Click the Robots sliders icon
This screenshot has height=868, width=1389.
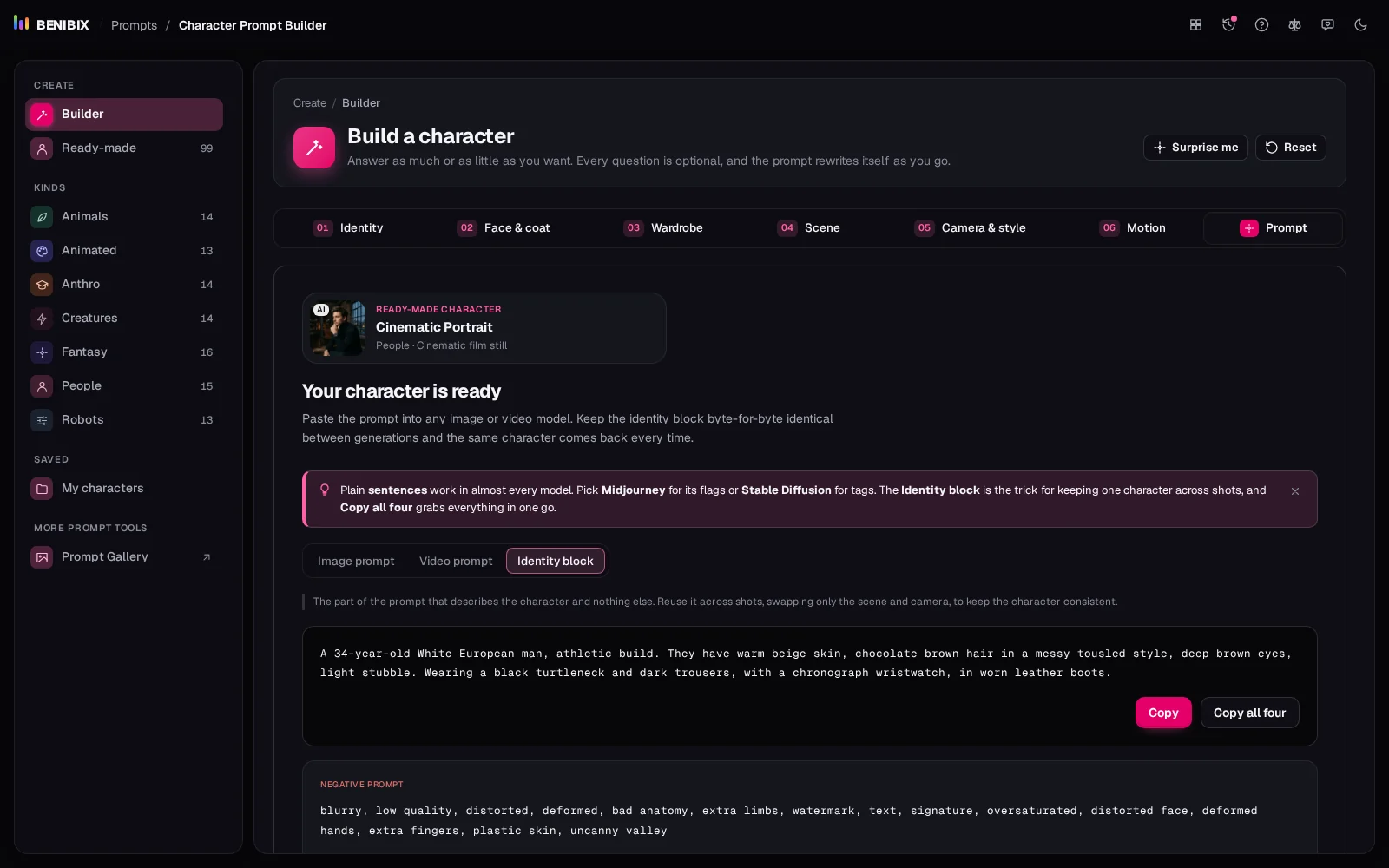(x=42, y=420)
